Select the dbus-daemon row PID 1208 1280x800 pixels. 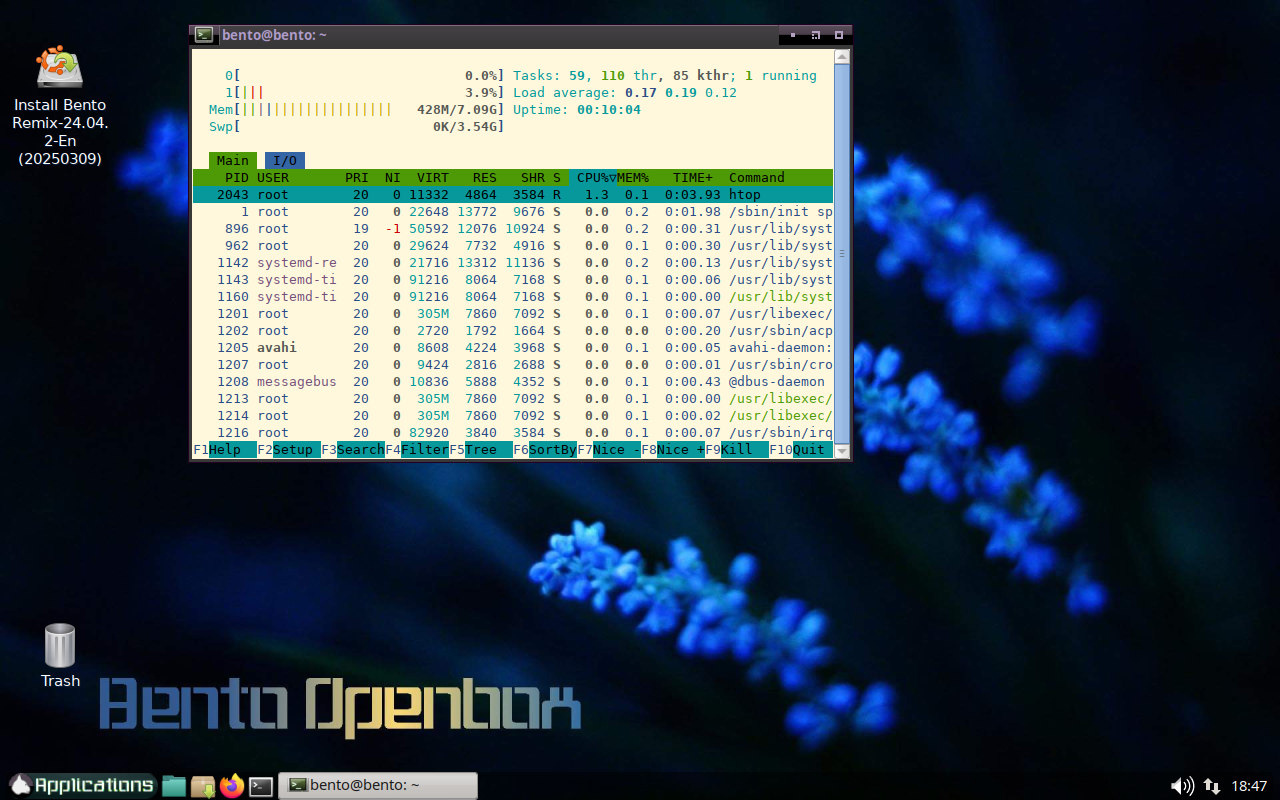(513, 381)
